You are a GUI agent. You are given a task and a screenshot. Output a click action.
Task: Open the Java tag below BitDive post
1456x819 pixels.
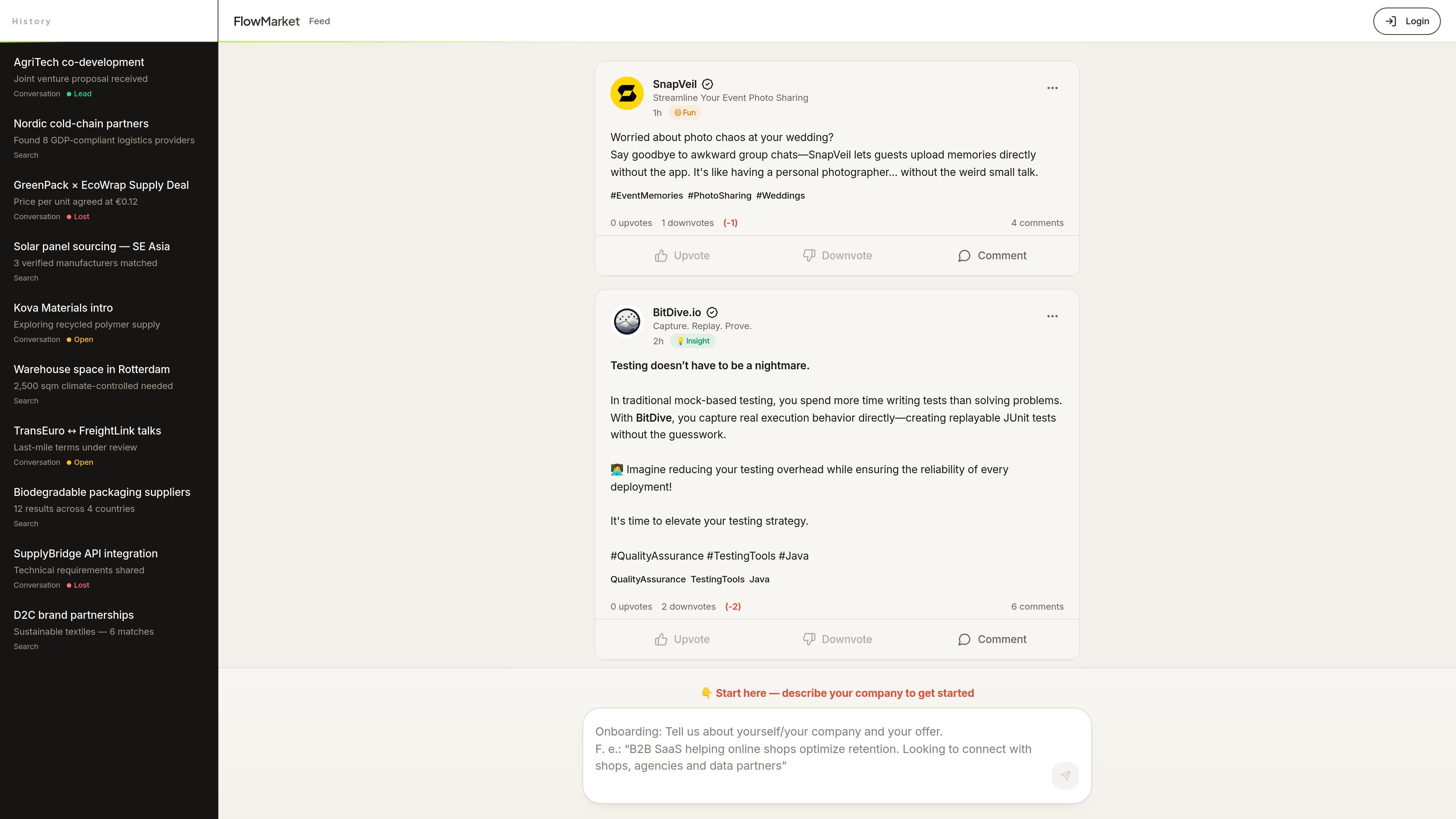click(759, 579)
